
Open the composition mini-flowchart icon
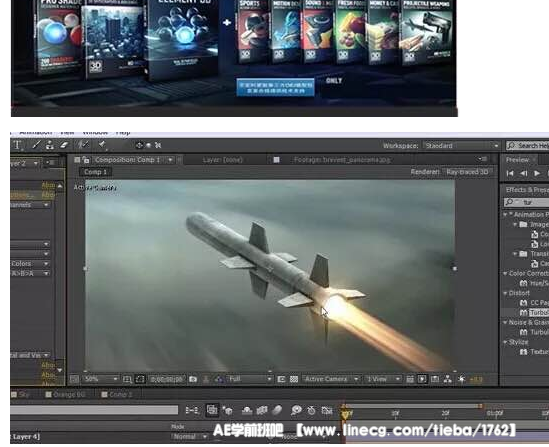[192, 410]
